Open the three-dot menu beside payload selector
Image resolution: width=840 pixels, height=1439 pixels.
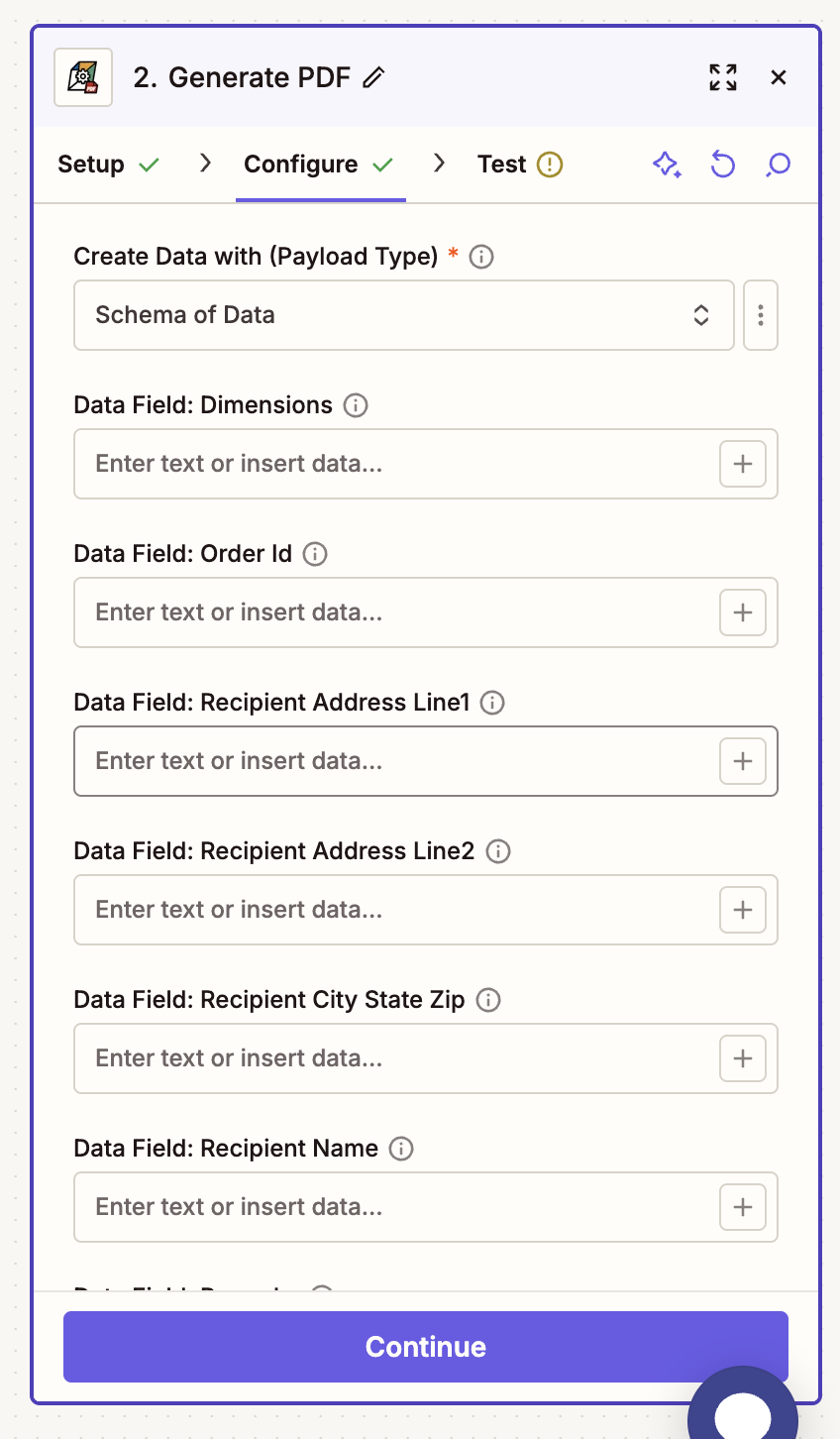coord(760,315)
